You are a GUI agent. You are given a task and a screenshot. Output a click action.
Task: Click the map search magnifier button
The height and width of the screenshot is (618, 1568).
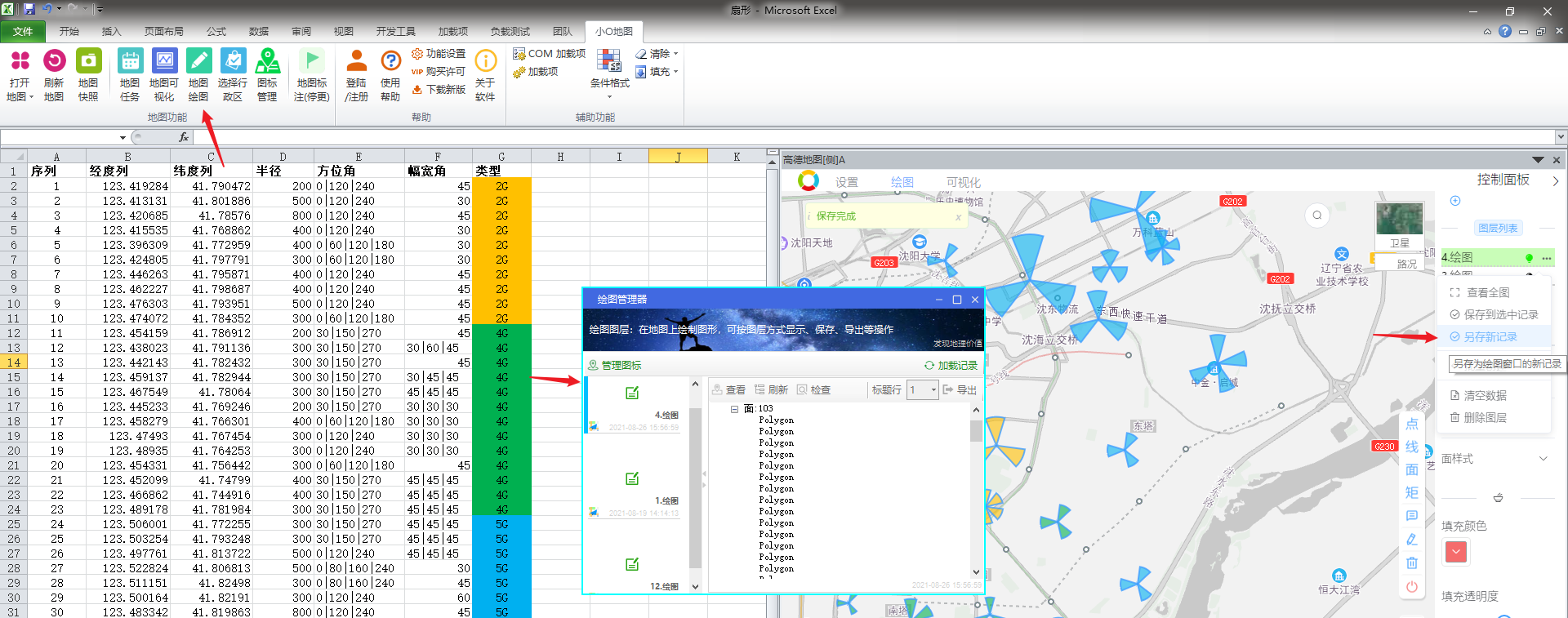click(1316, 216)
